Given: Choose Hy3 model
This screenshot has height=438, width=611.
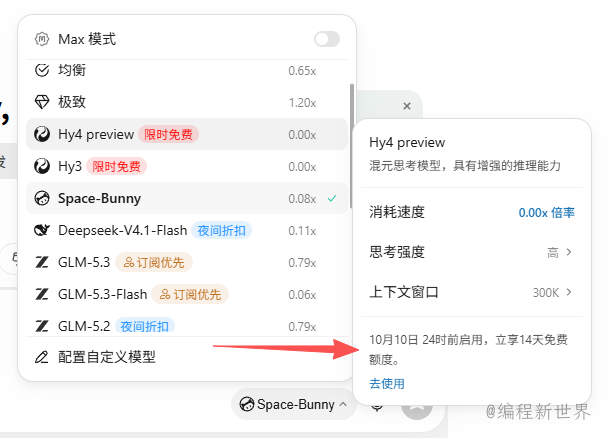Looking at the screenshot, I should tap(187, 166).
